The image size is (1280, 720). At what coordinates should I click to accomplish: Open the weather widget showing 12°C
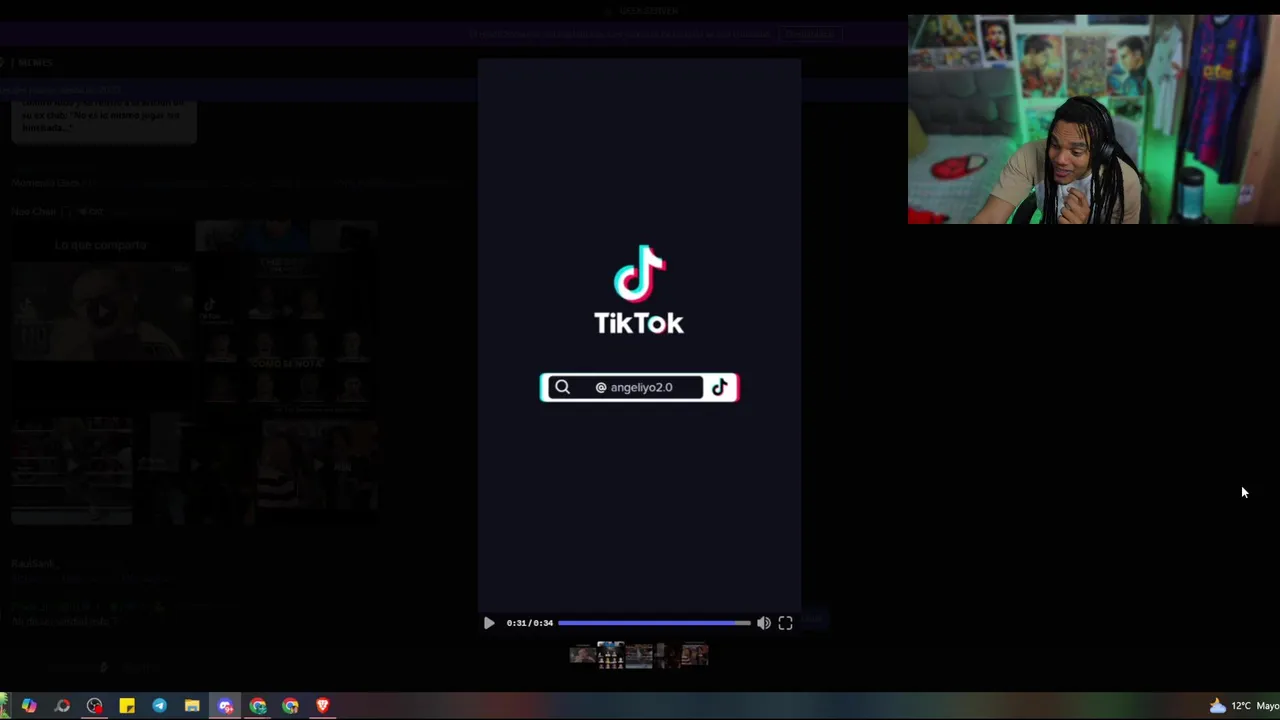(x=1244, y=706)
